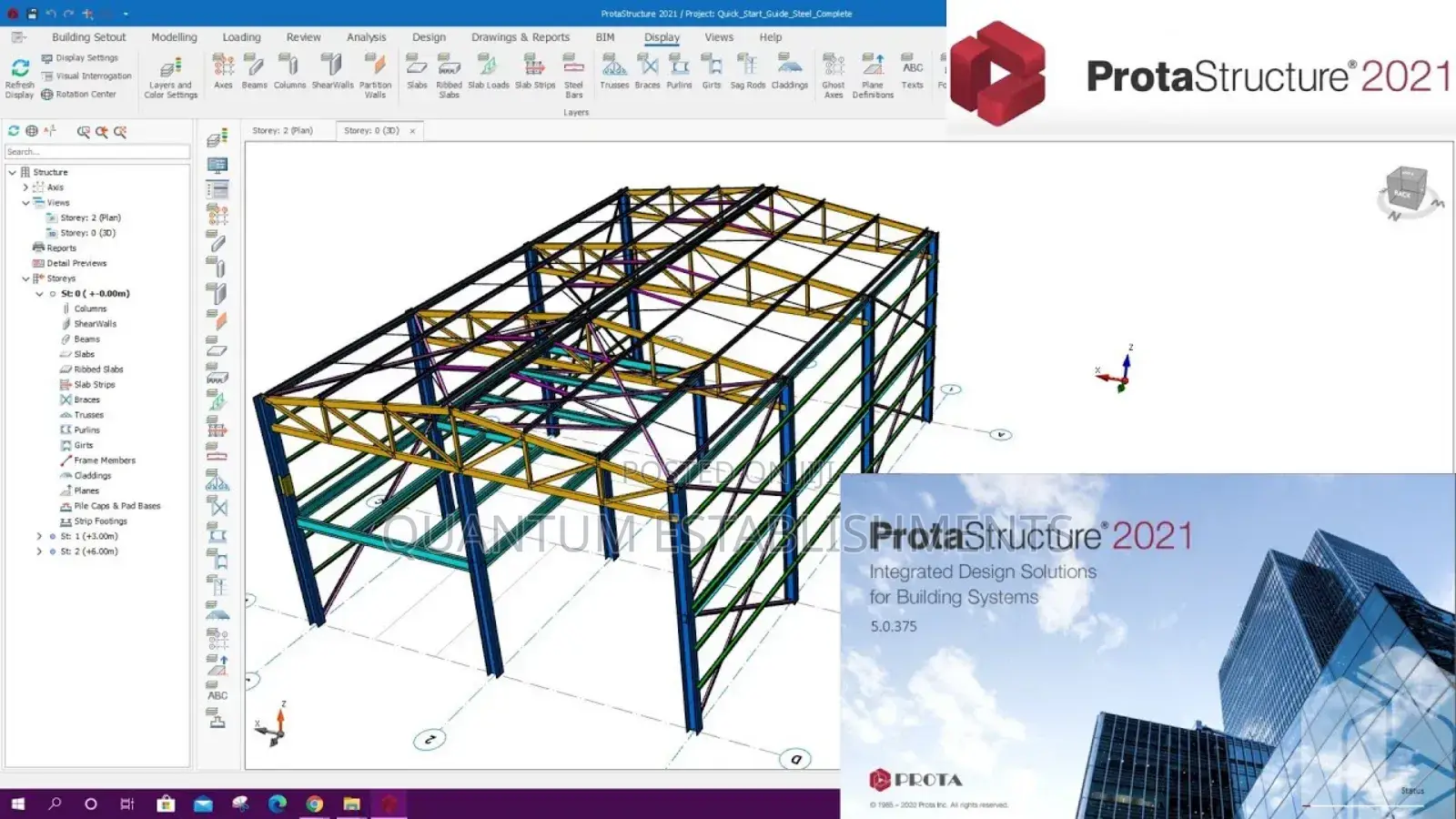Collapse the Structure tree root
Screen dimensions: 1456x819
[x=12, y=172]
